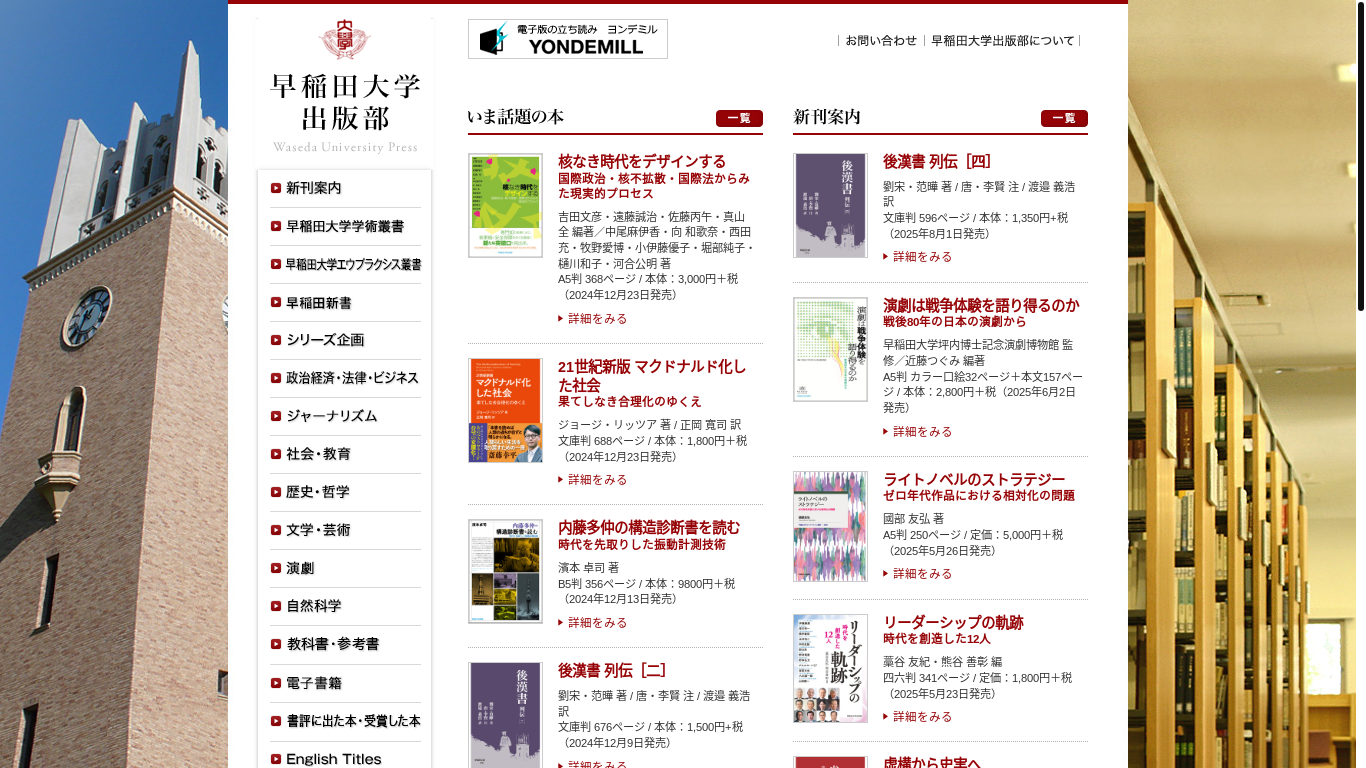Image resolution: width=1366 pixels, height=768 pixels.
Task: Click the Waseda University Press logo
Action: click(x=345, y=87)
